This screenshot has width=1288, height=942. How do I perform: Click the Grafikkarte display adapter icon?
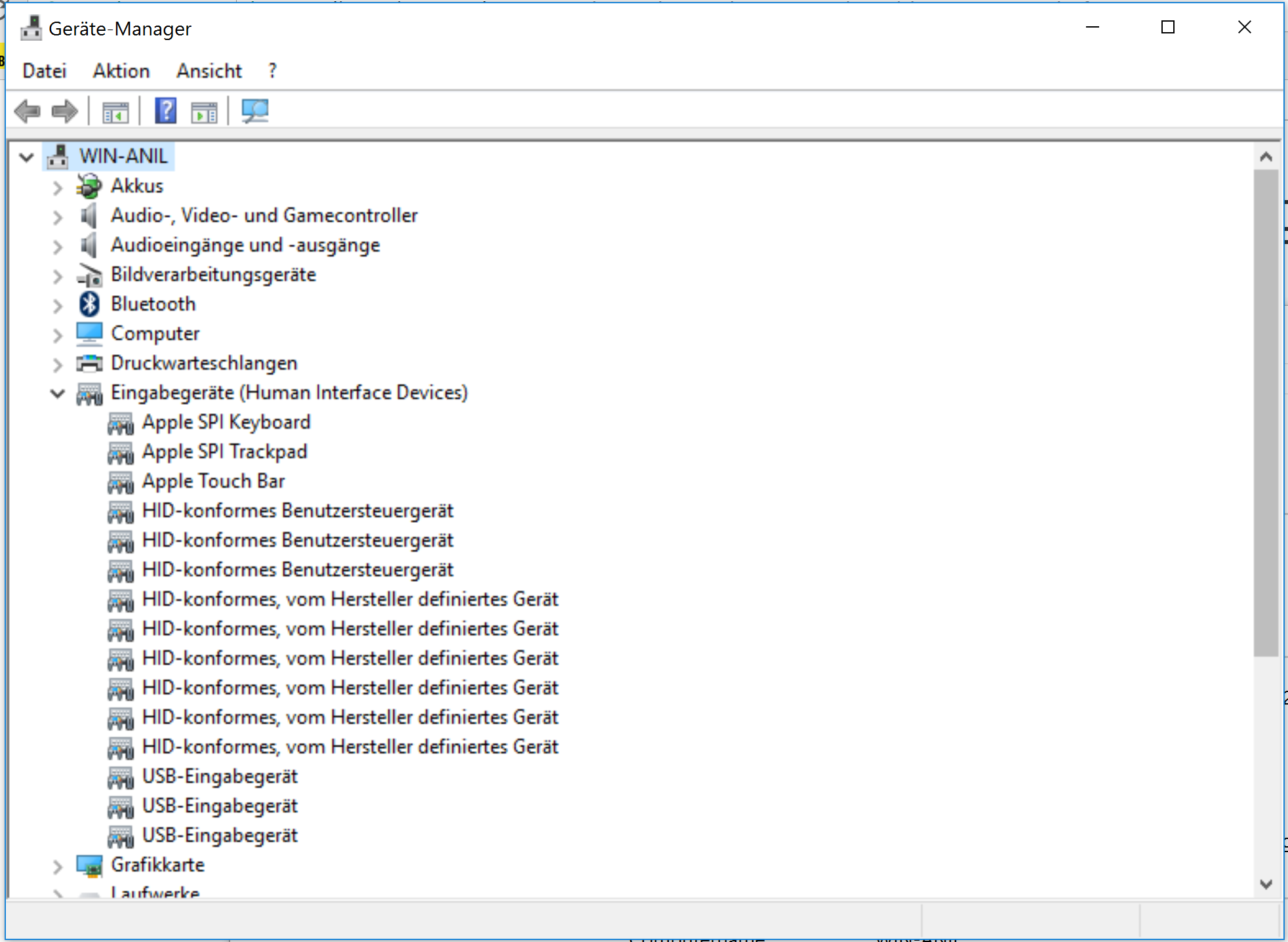point(89,865)
